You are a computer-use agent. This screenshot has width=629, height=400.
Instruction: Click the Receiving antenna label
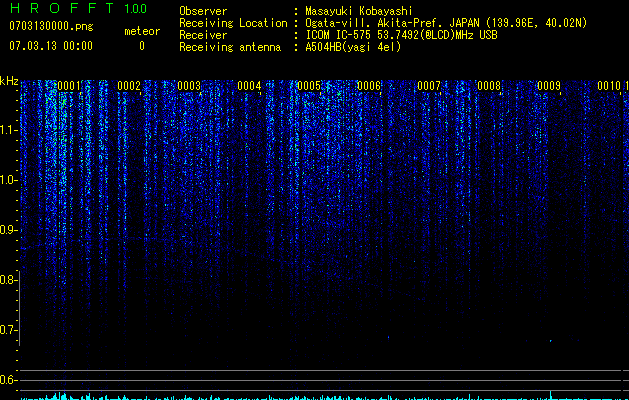(230, 47)
